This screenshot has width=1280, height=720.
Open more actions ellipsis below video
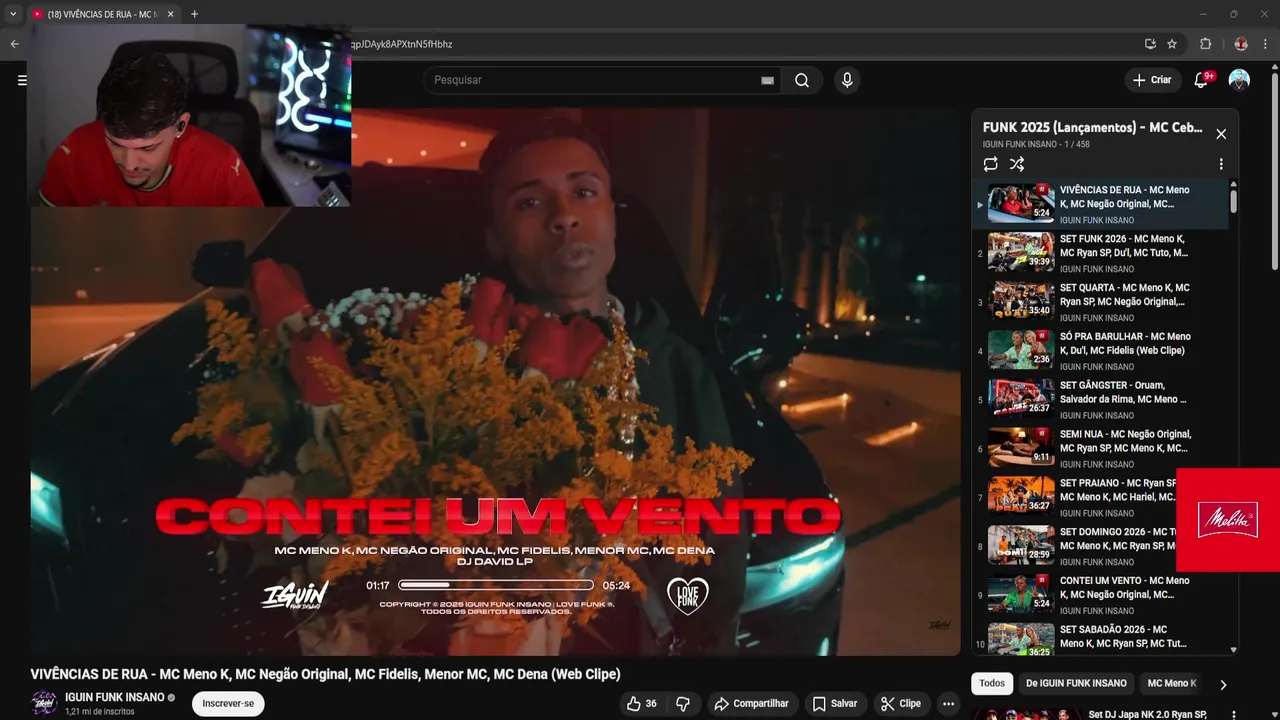click(x=948, y=704)
